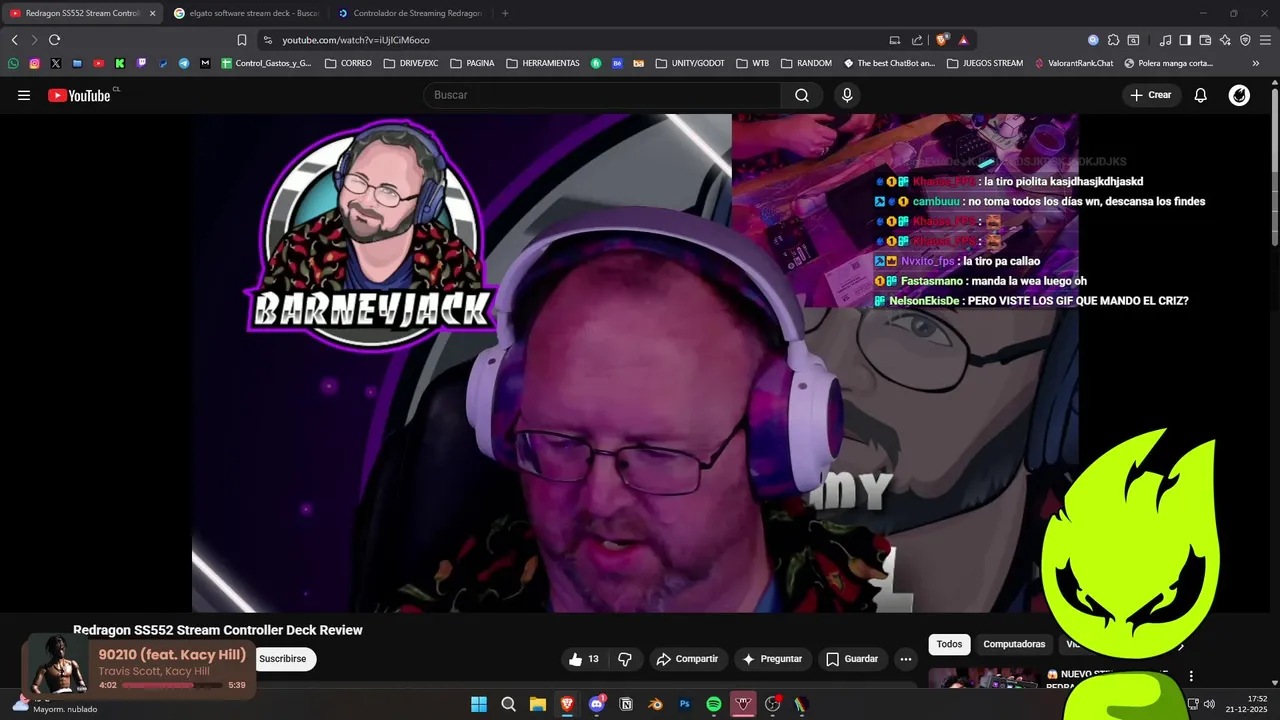This screenshot has height=720, width=1280.
Task: Open Windows Start menu
Action: click(x=479, y=704)
